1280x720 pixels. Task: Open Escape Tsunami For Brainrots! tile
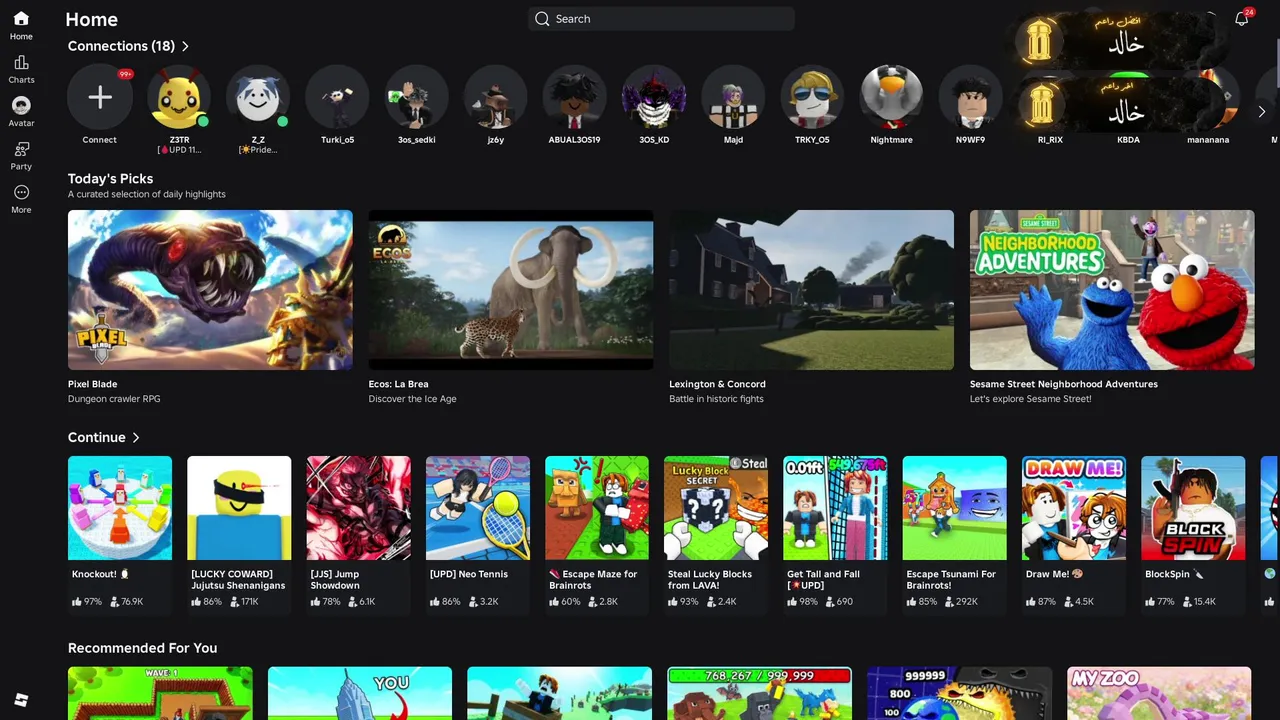coord(955,508)
